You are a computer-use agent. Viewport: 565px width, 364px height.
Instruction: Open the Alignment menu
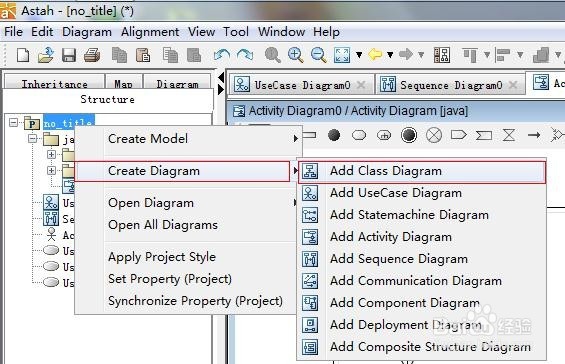[150, 32]
